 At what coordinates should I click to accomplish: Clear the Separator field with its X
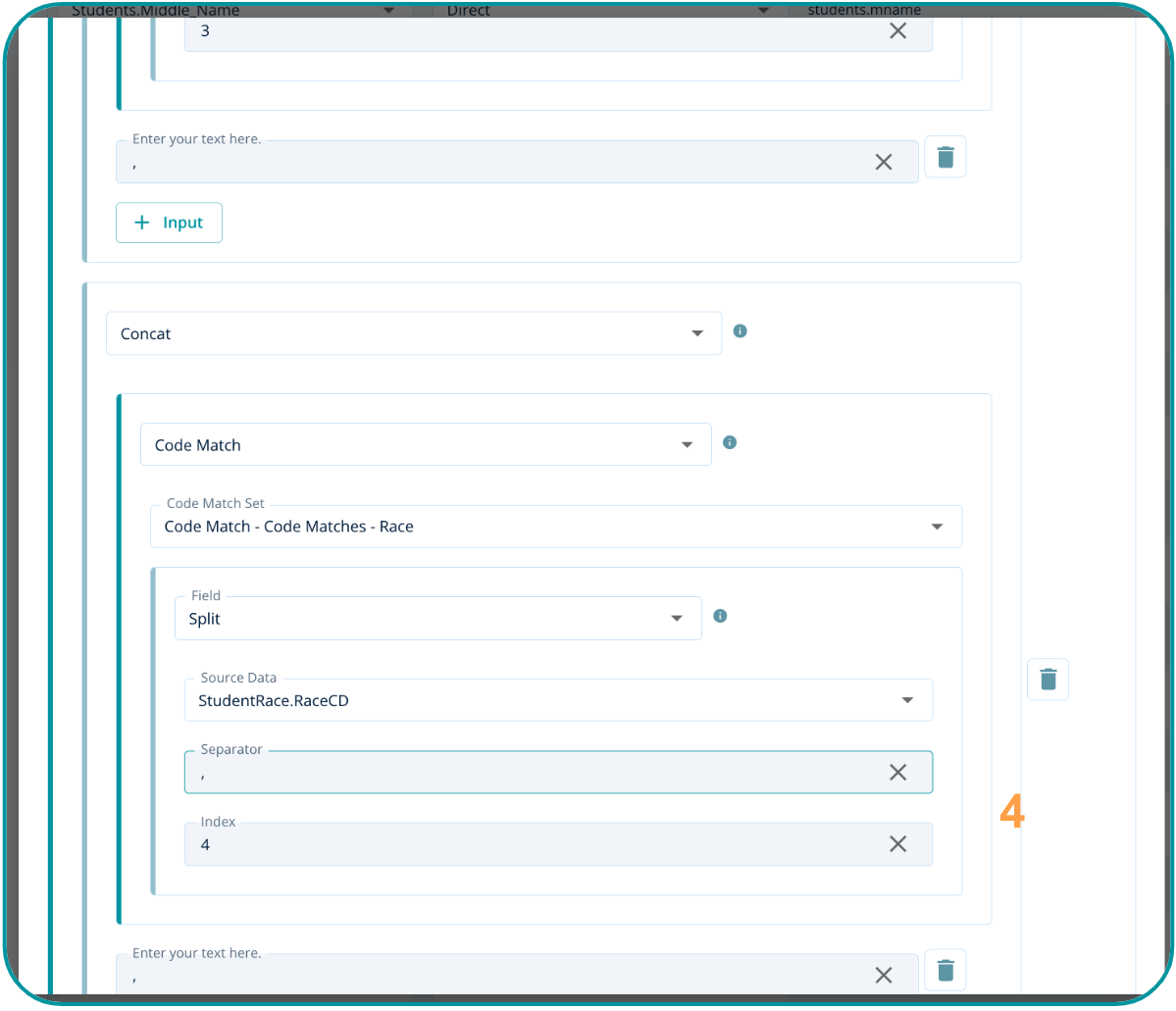point(897,773)
